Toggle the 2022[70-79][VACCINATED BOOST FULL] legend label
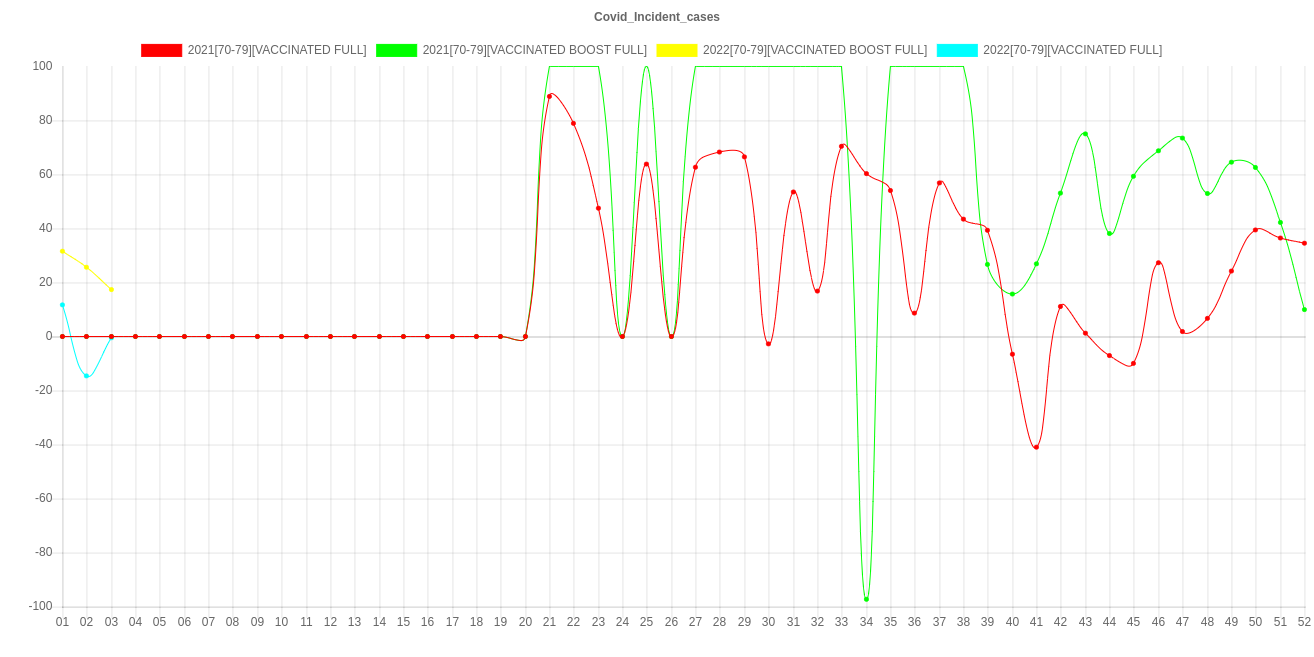The image size is (1314, 657). coord(814,50)
